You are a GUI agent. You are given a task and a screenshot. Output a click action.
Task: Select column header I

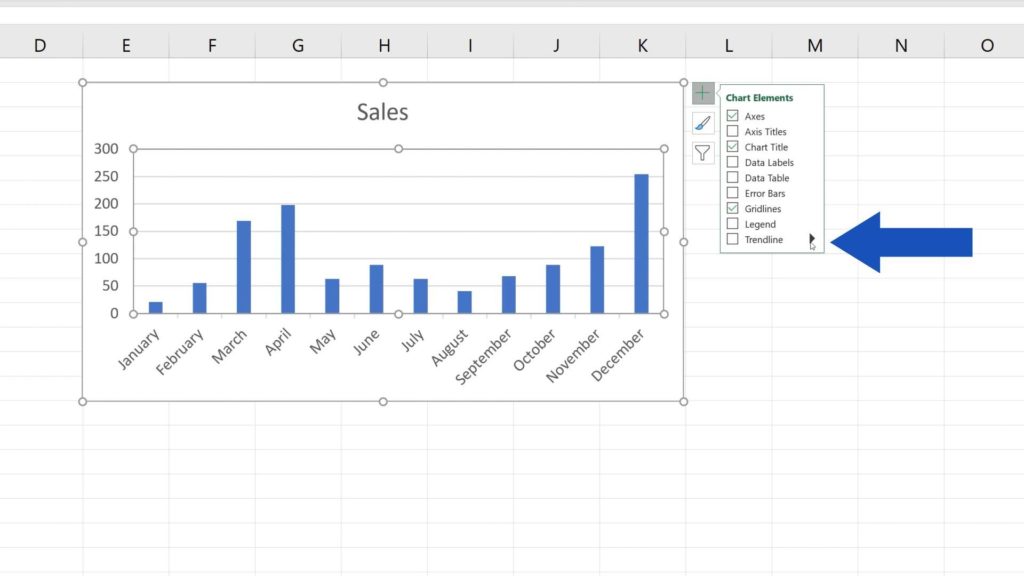(x=470, y=45)
